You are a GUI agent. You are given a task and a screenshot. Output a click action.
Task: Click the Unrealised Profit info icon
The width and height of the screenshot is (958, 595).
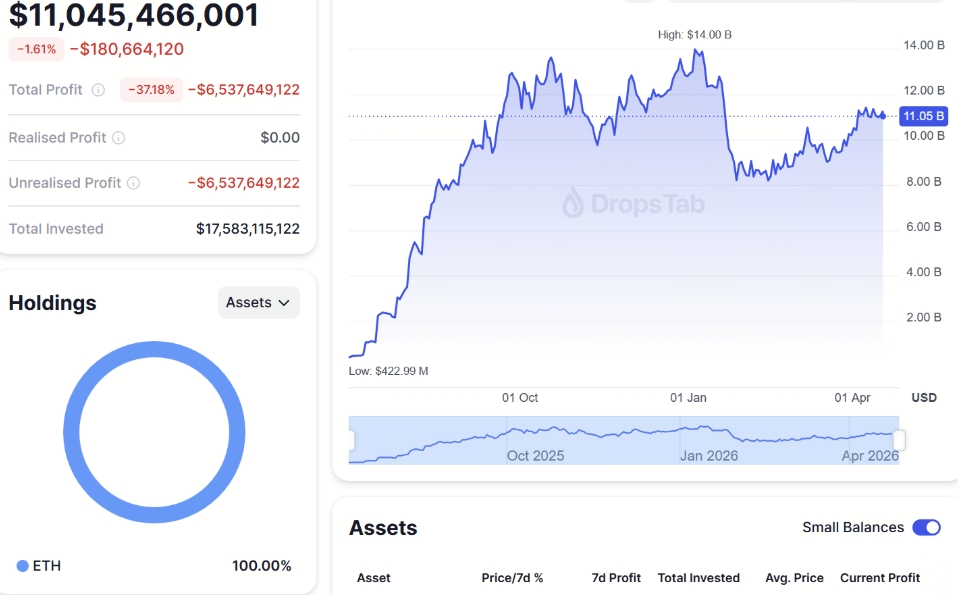tap(134, 183)
